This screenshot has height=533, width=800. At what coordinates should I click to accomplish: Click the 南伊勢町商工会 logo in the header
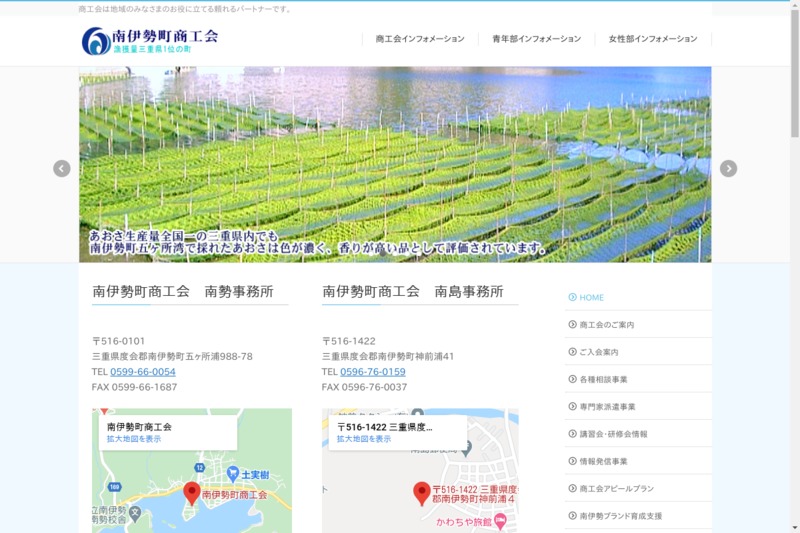tap(150, 41)
